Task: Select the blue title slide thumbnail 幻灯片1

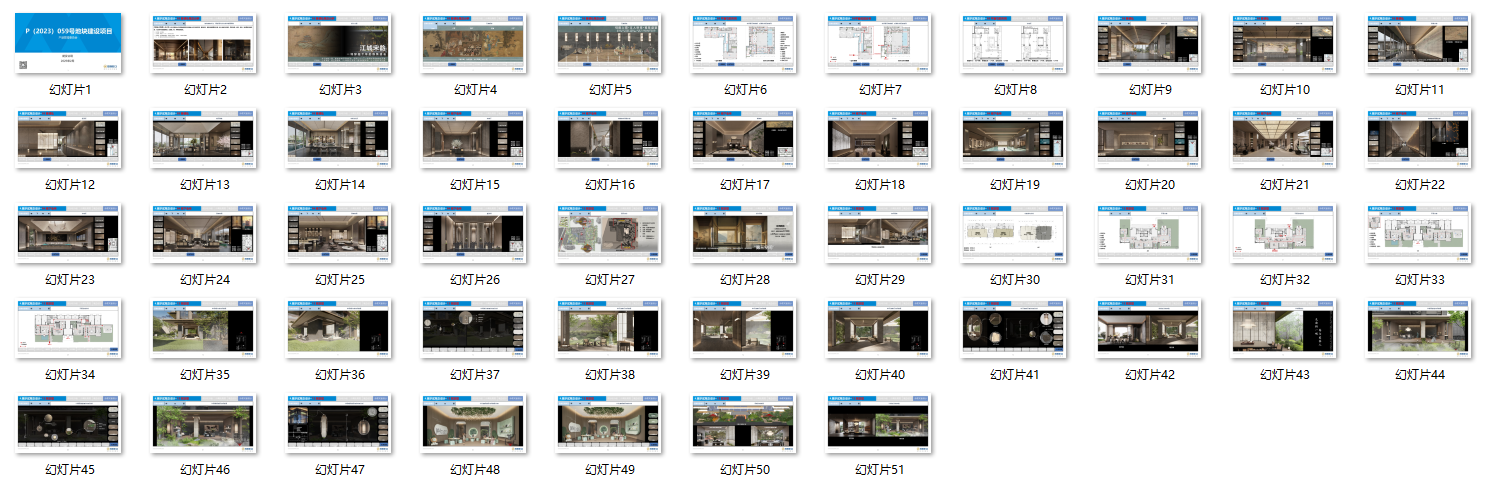Action: tap(69, 43)
